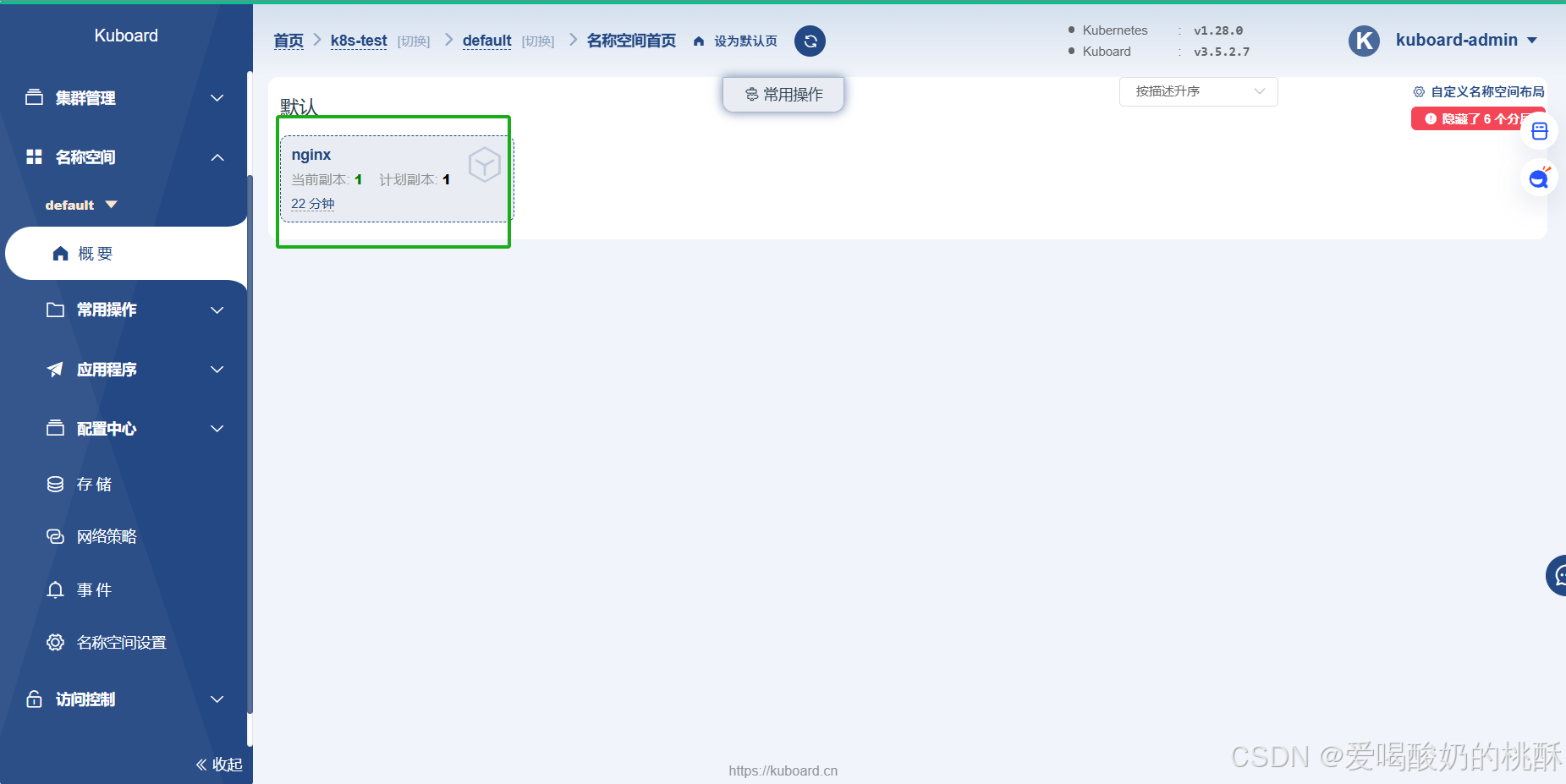
Task: Click default namespace breadcrumb link
Action: point(486,41)
